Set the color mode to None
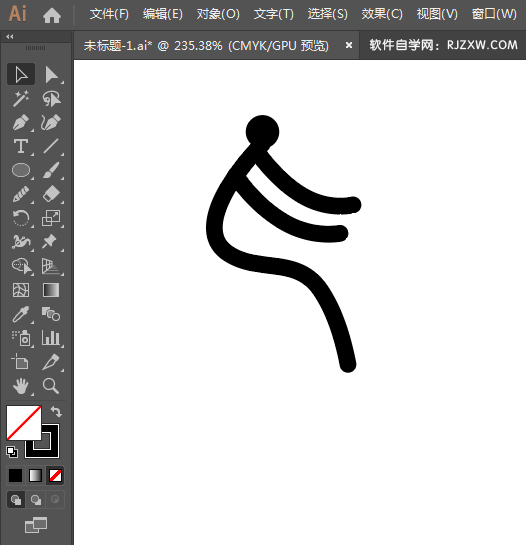The image size is (526, 545). [x=55, y=475]
